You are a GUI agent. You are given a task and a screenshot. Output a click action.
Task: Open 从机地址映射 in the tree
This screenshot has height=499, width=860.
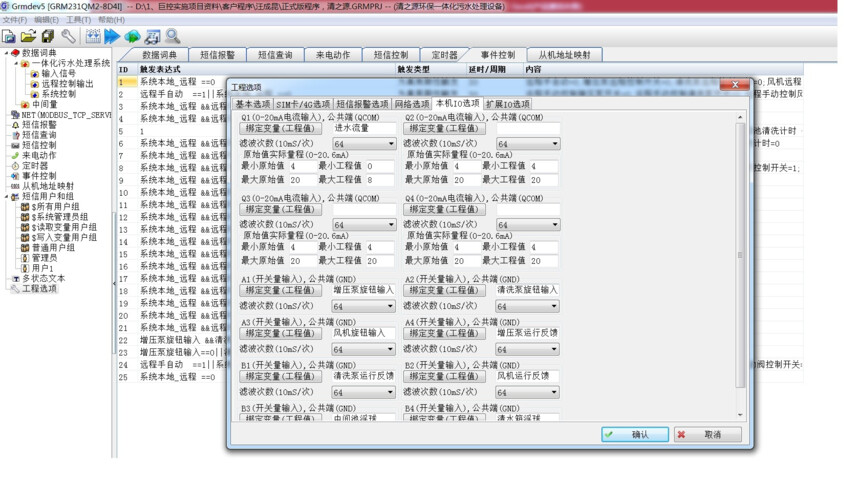pos(47,186)
